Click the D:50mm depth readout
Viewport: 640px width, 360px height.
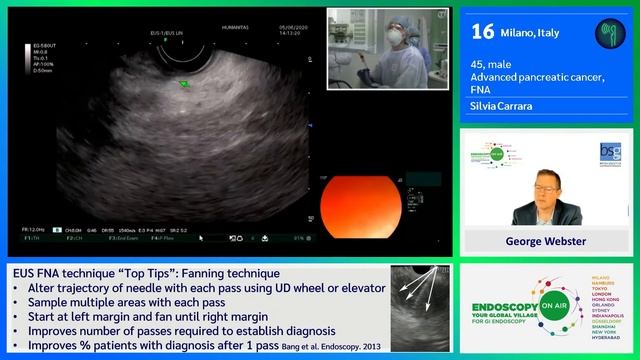point(42,71)
